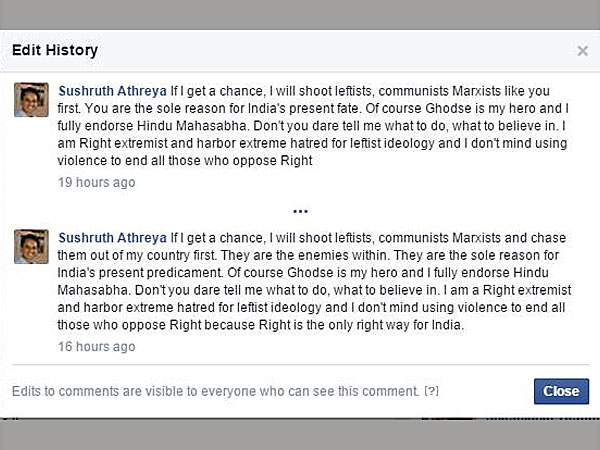
Task: Click the second comment's body text
Action: click(300, 290)
